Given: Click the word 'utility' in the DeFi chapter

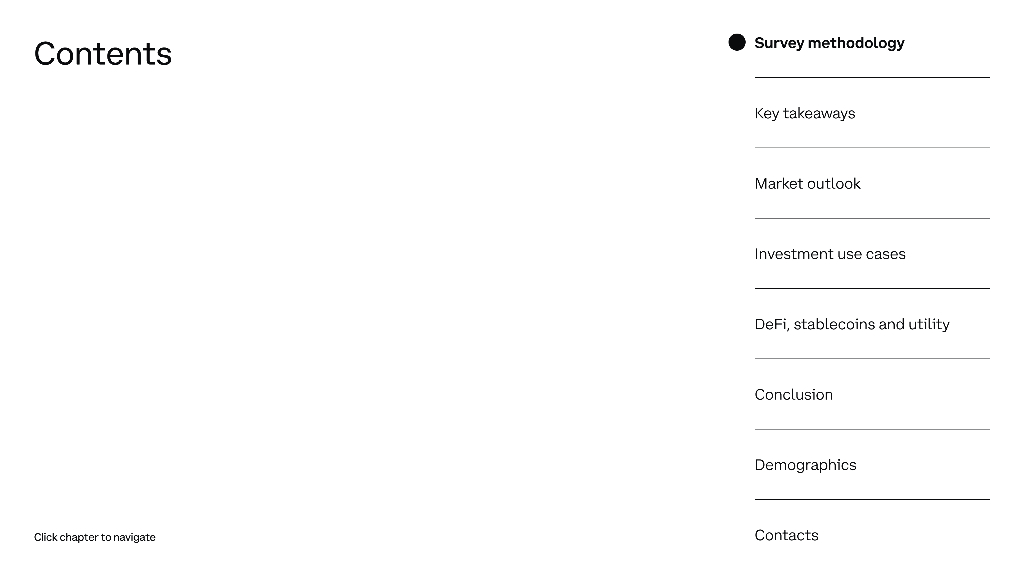Looking at the screenshot, I should 928,324.
